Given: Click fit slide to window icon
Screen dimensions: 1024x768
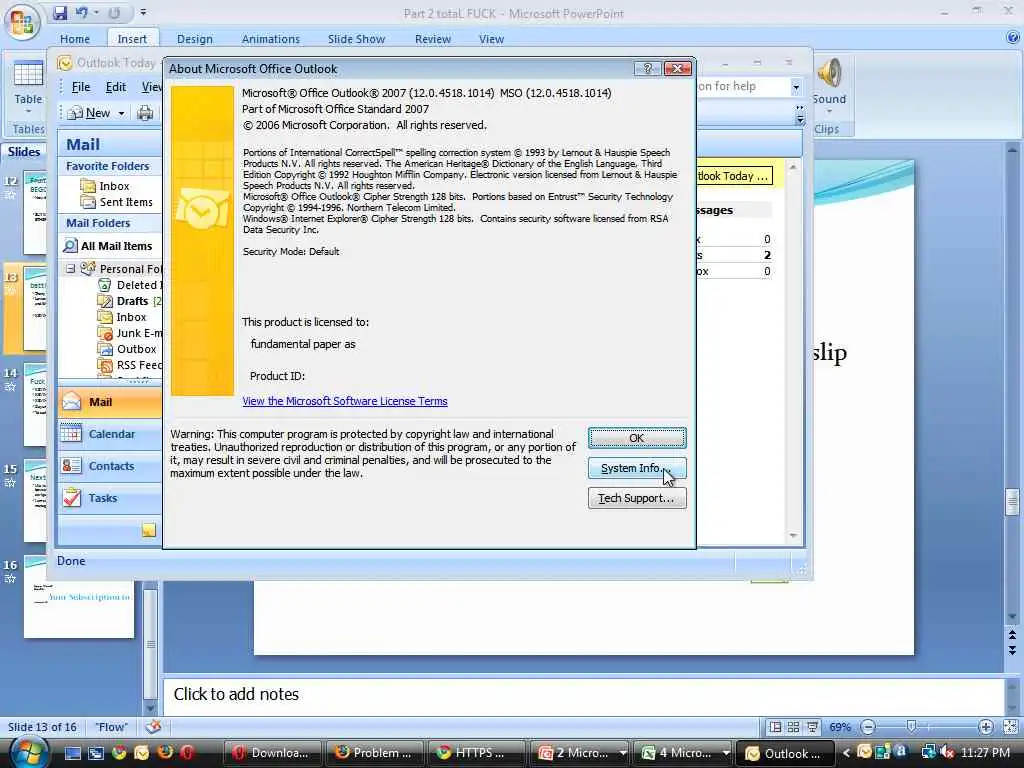Looking at the screenshot, I should point(1010,727).
